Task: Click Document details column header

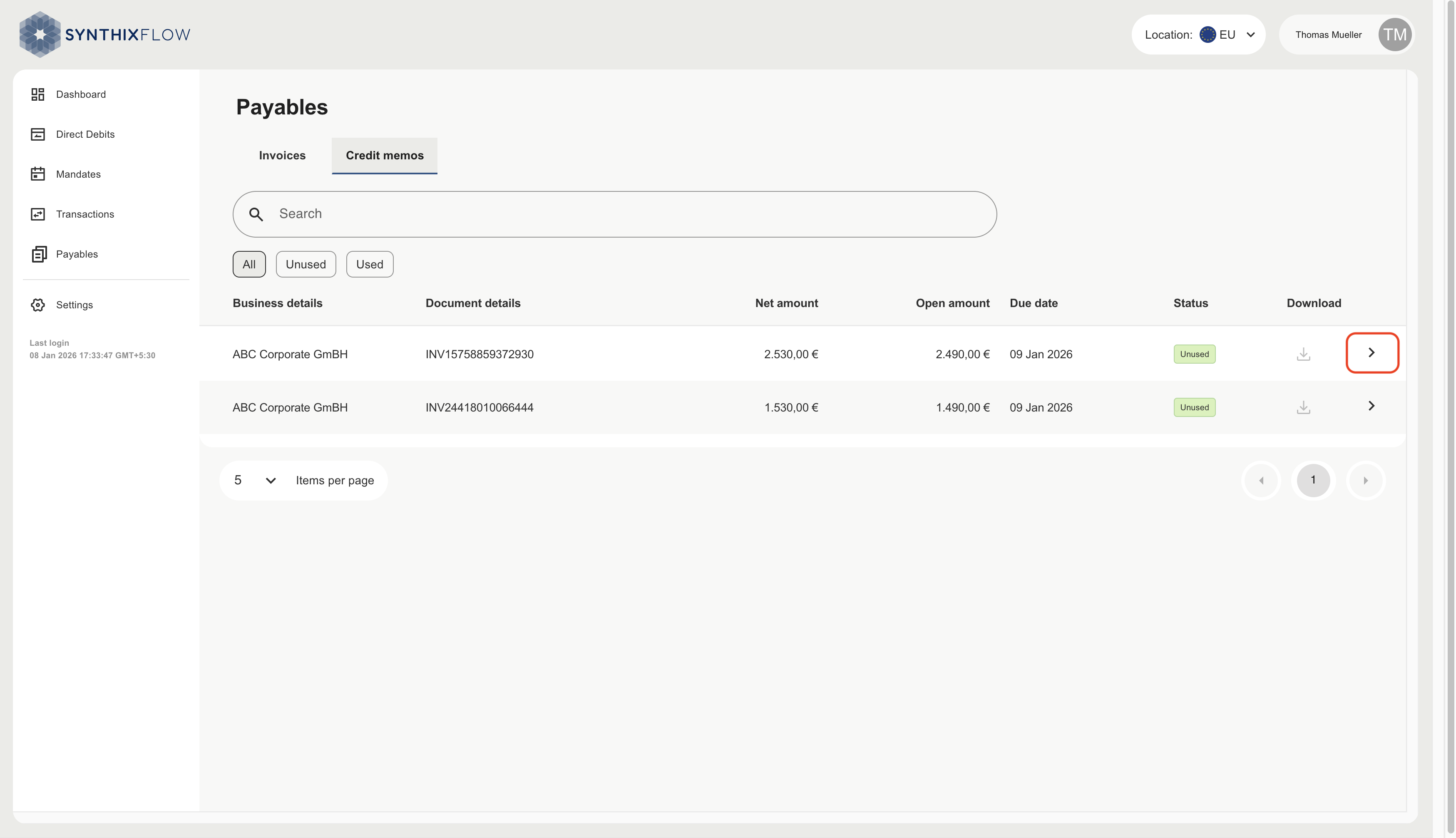Action: [473, 303]
